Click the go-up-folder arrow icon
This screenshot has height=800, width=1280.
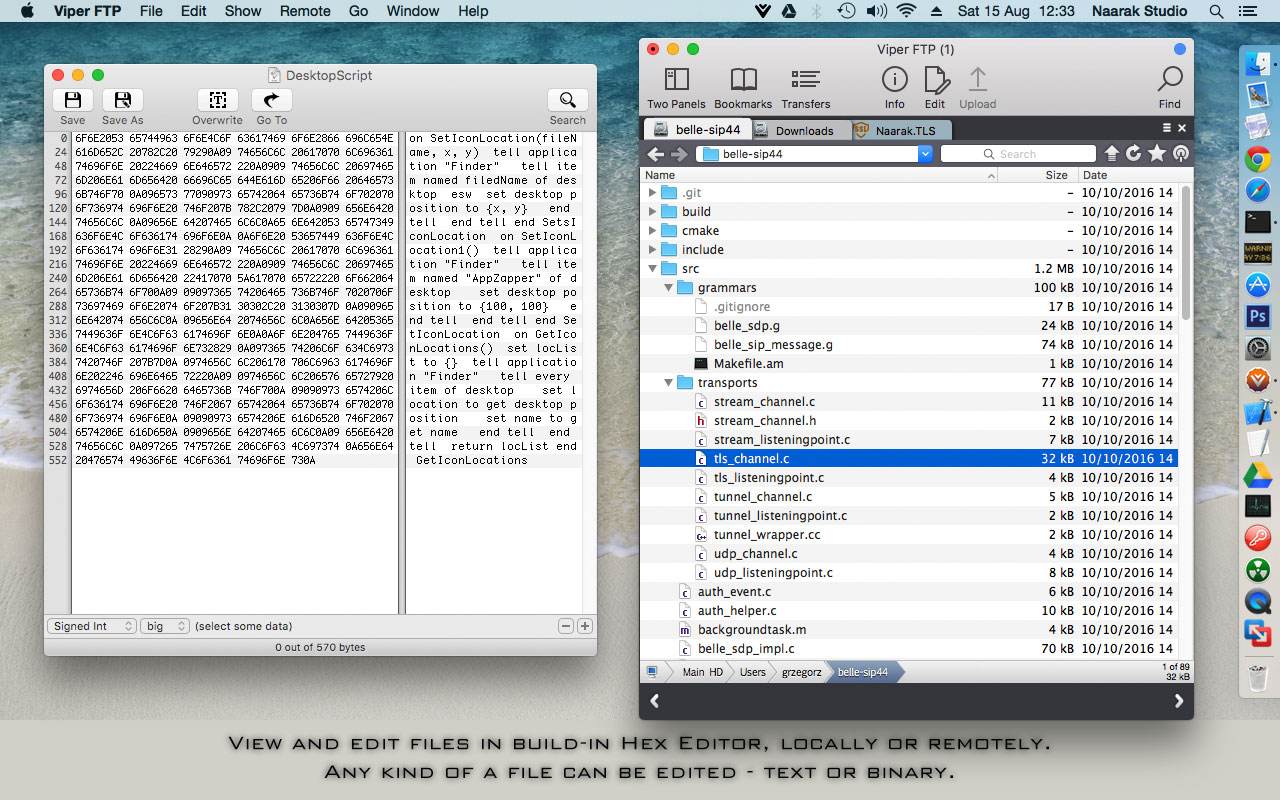pos(1112,154)
